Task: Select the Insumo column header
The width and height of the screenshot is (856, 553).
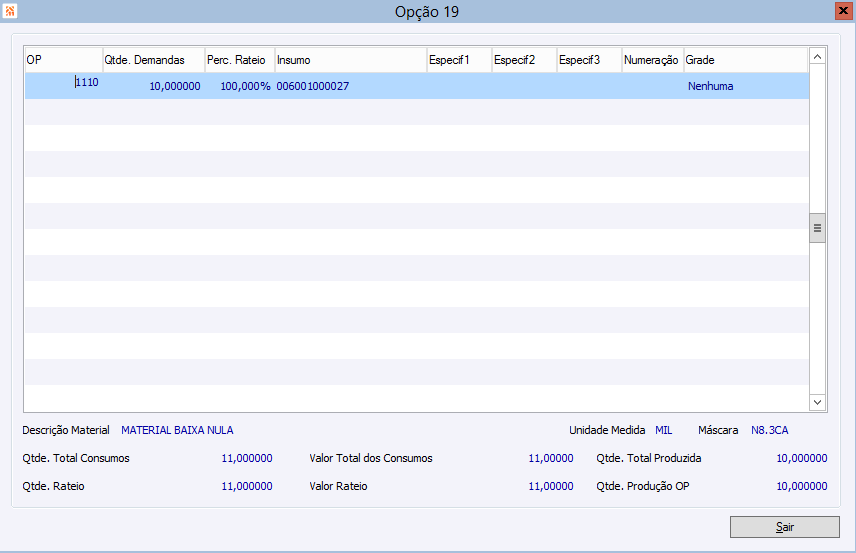Action: click(351, 60)
